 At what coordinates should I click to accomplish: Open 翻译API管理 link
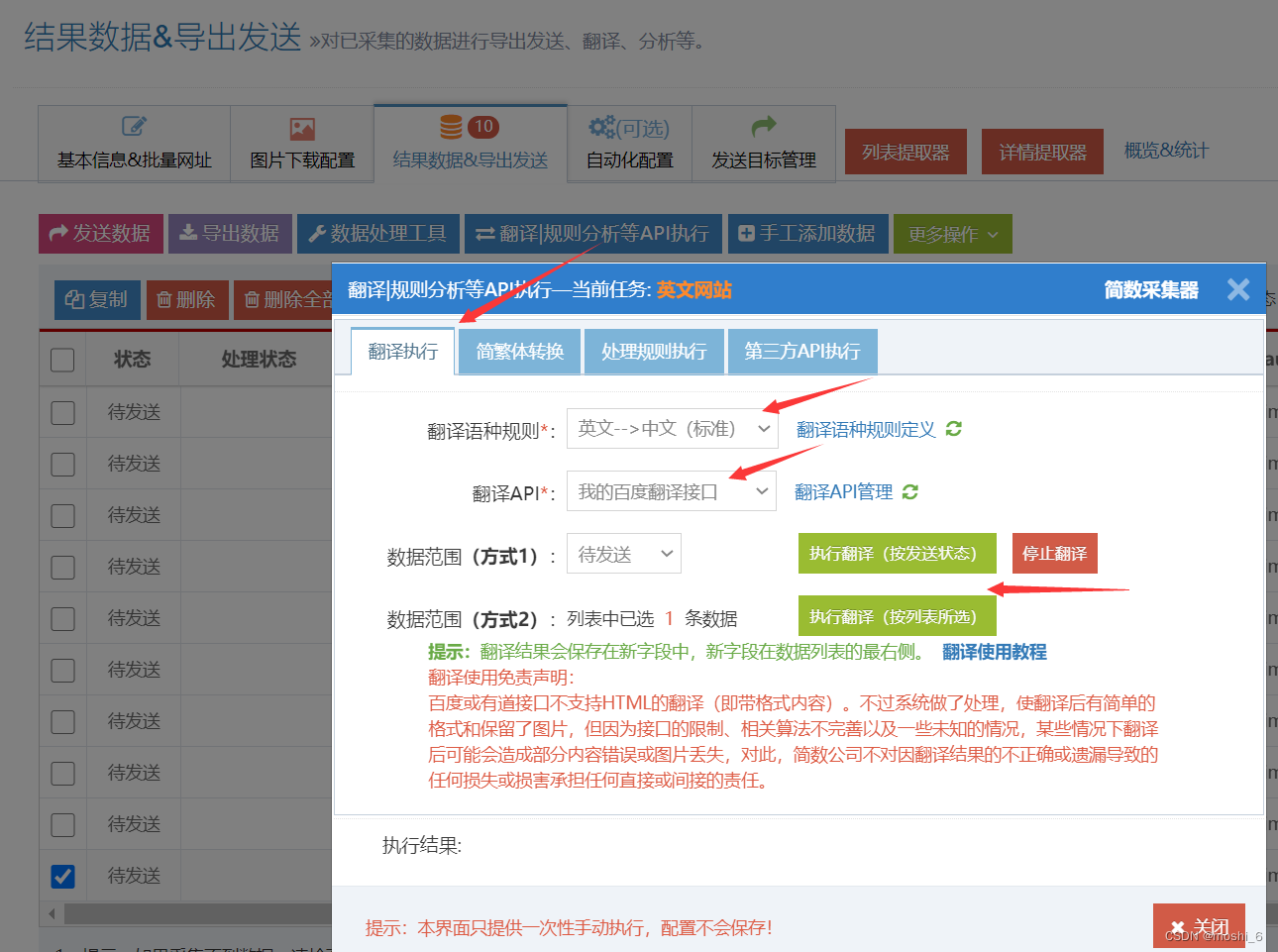[x=844, y=491]
